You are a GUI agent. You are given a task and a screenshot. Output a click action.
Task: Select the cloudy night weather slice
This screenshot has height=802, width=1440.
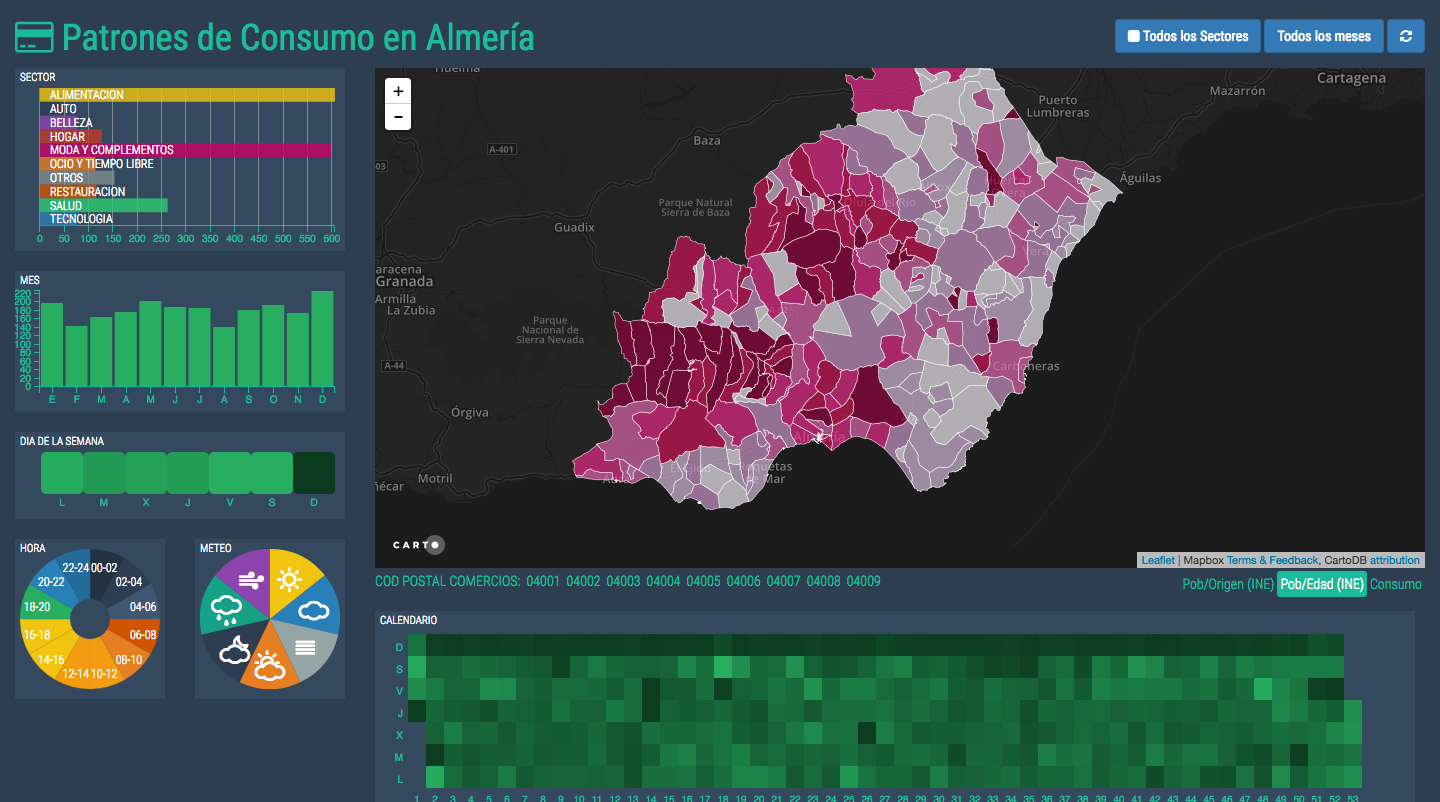[x=236, y=650]
